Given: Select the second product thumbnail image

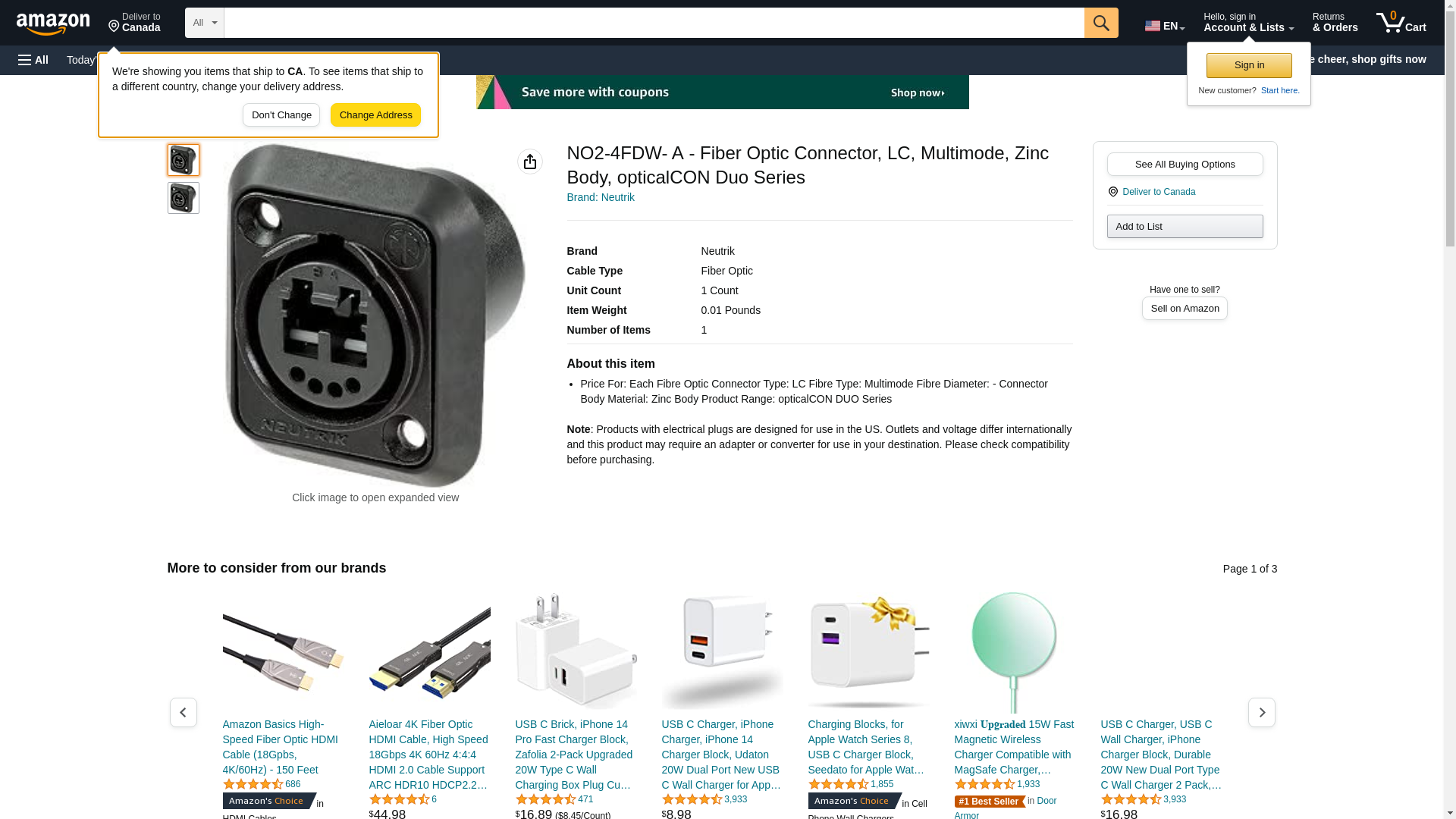Looking at the screenshot, I should click(x=184, y=198).
